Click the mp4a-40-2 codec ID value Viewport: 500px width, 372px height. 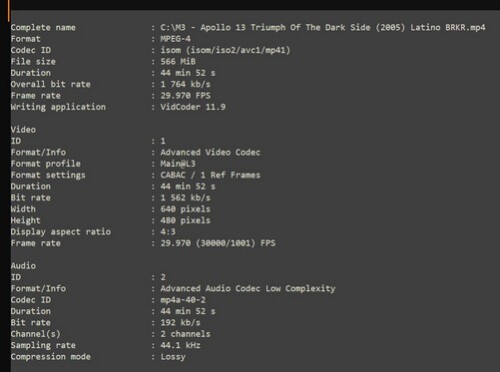[183, 300]
